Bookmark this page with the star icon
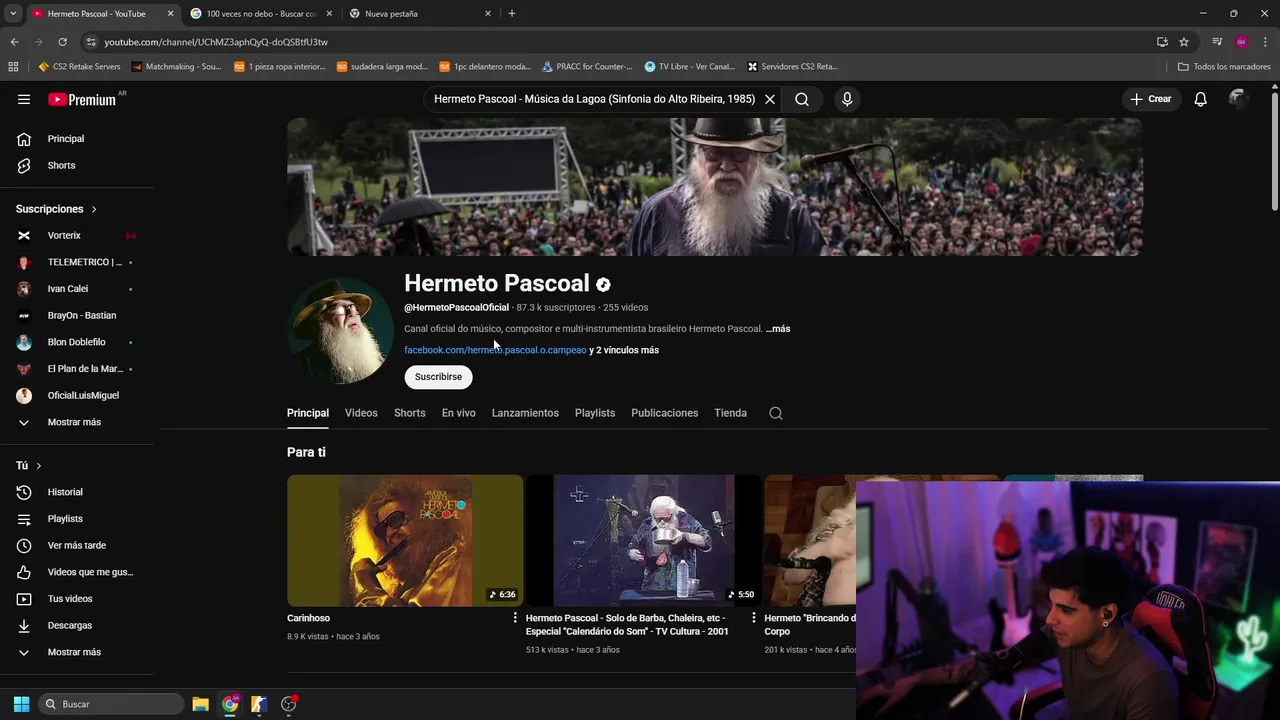1280x720 pixels. 1184,42
